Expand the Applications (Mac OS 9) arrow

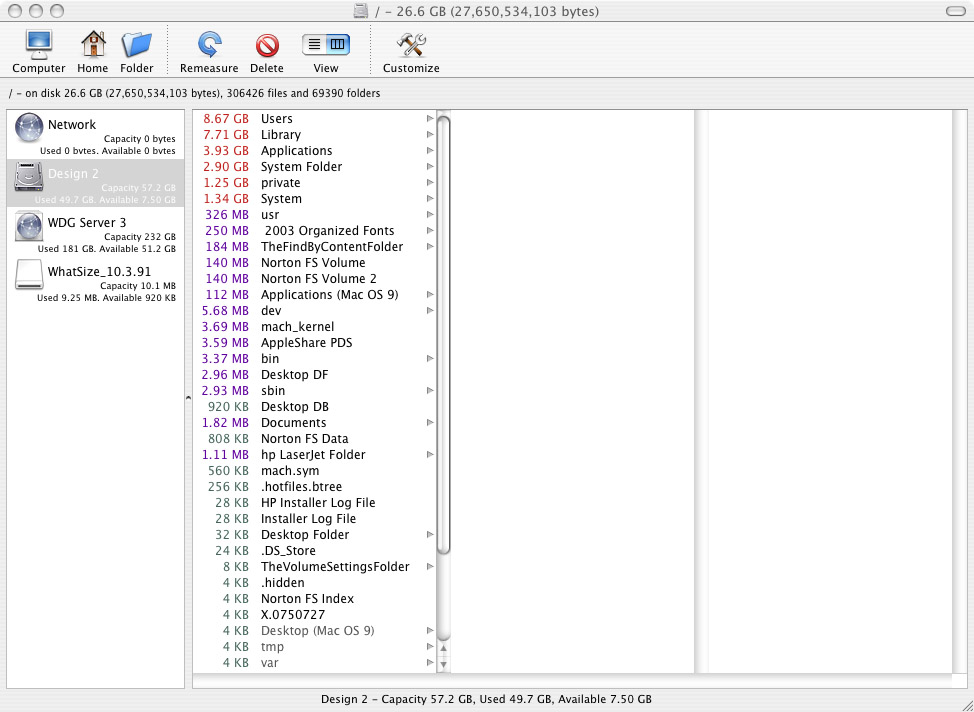[x=430, y=294]
